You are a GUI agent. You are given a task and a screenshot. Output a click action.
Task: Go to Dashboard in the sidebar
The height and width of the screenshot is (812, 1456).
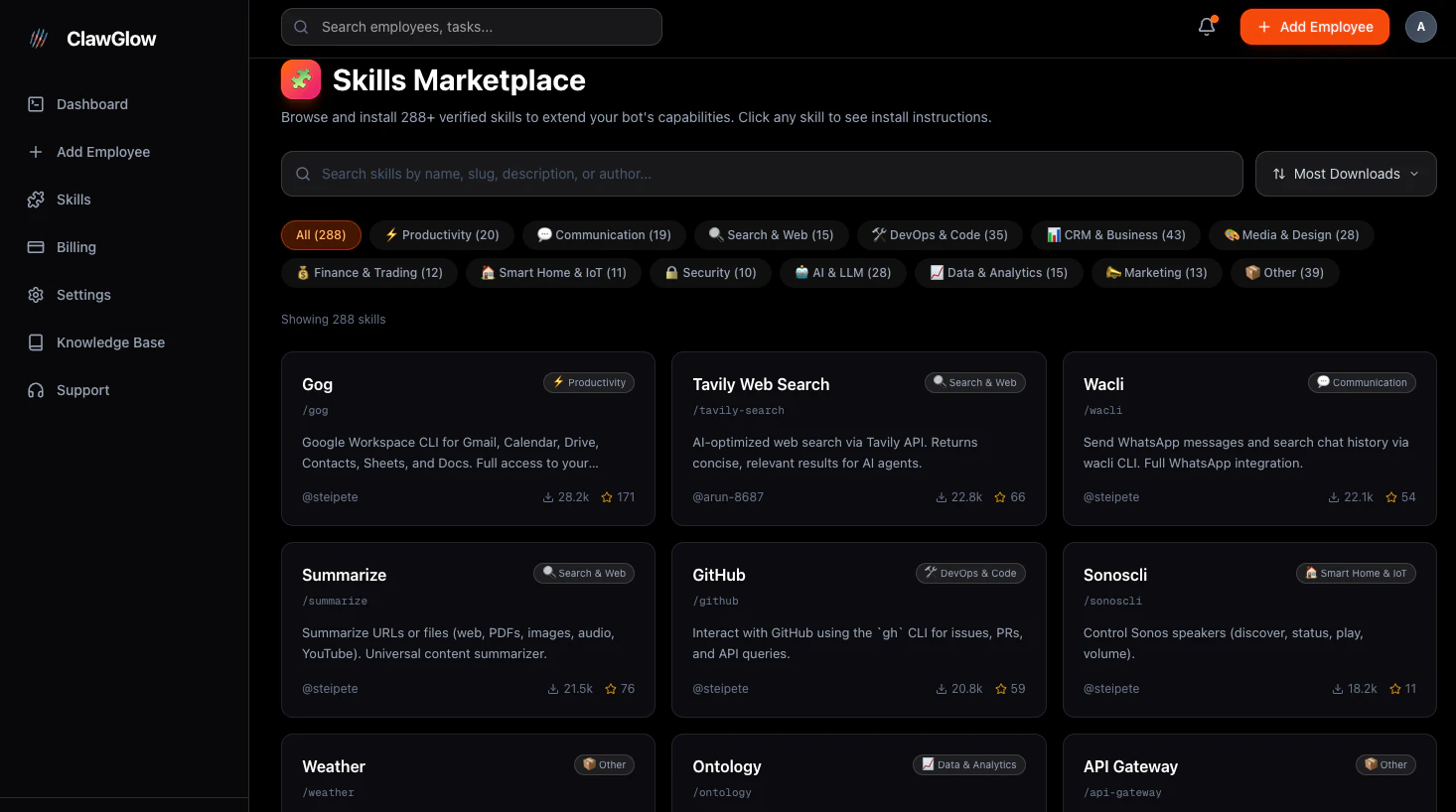(92, 104)
